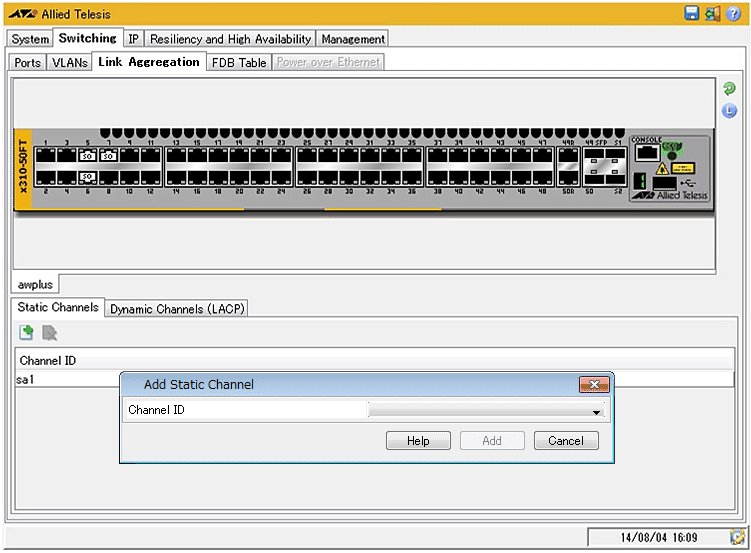Go to the Resiliency and High Availability tab

pos(230,39)
